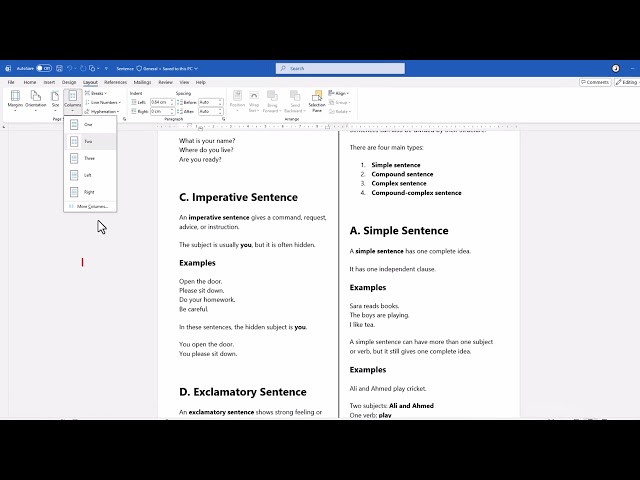
Task: Click the Undo arrow icon
Action: click(x=69, y=68)
